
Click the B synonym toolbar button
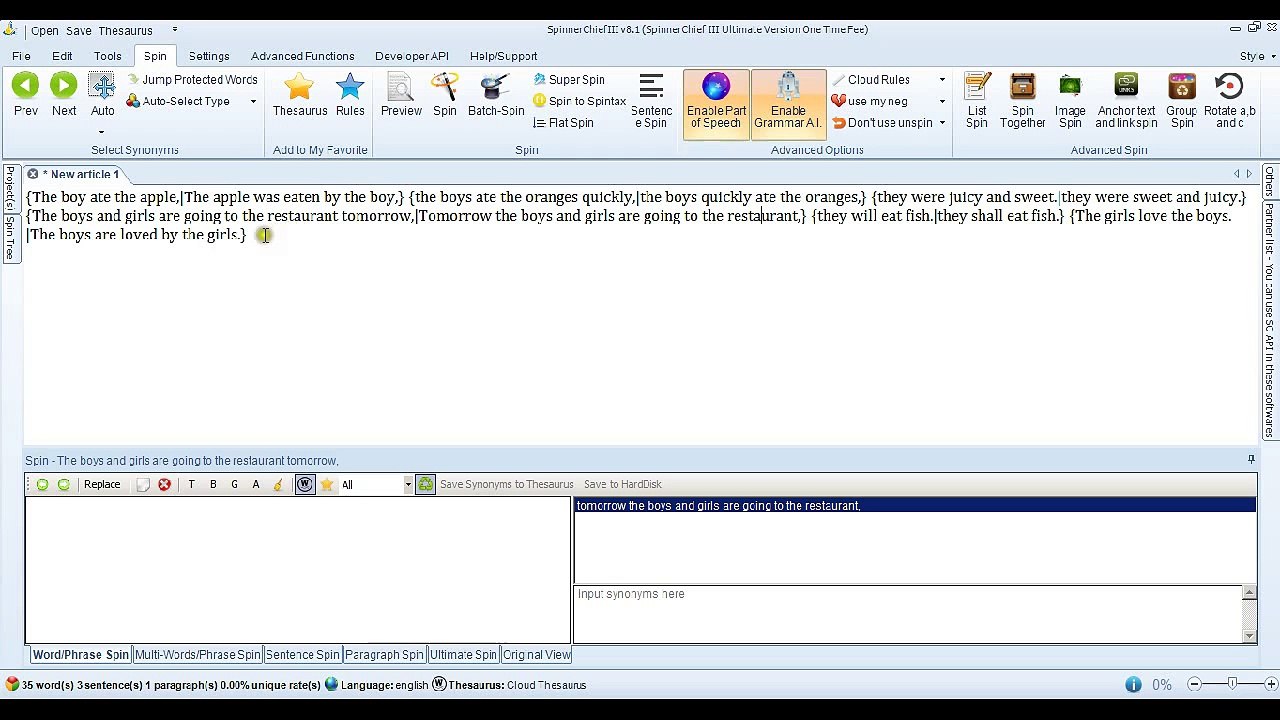click(213, 485)
